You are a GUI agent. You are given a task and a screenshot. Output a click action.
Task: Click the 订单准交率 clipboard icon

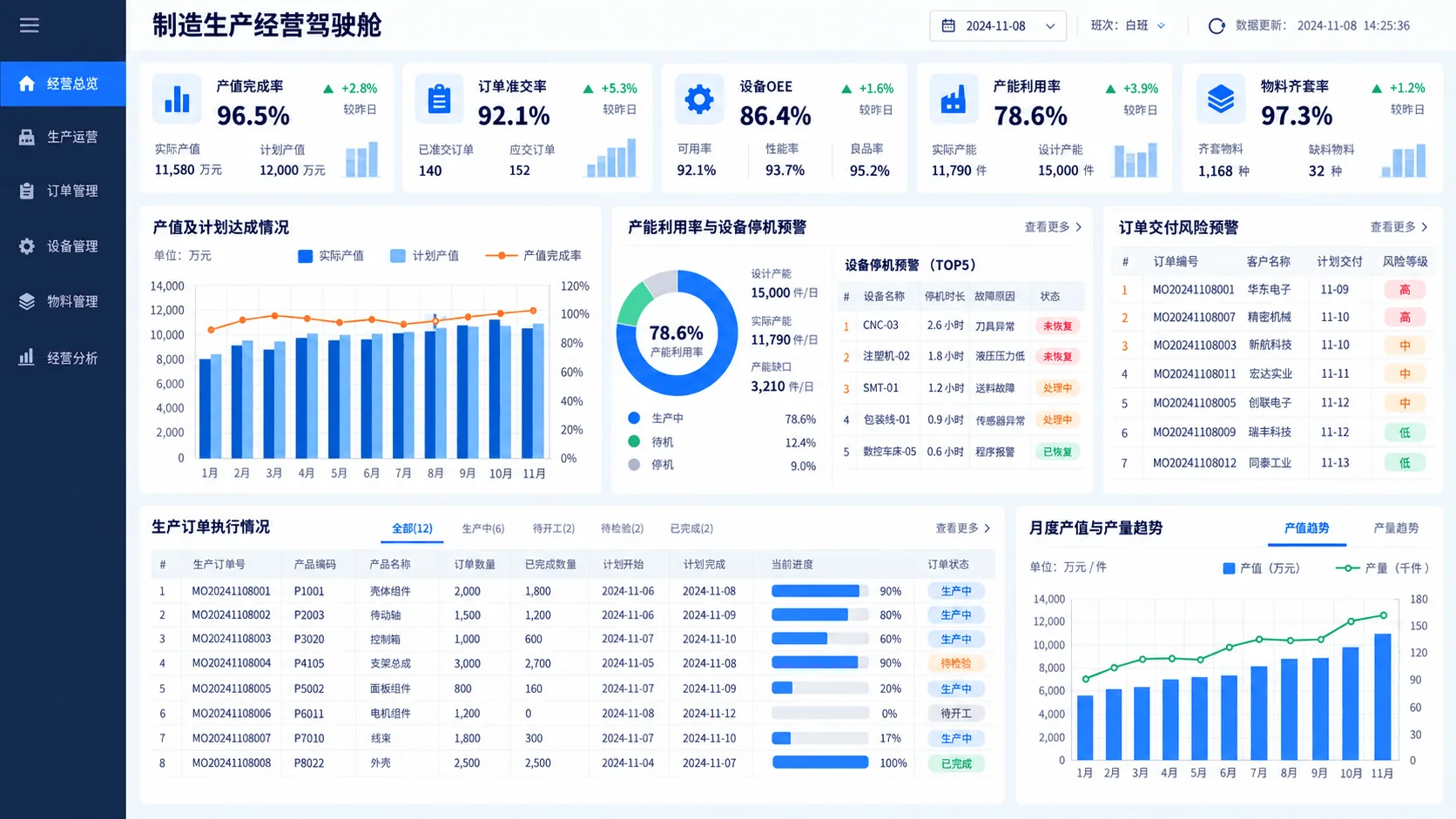coord(439,99)
